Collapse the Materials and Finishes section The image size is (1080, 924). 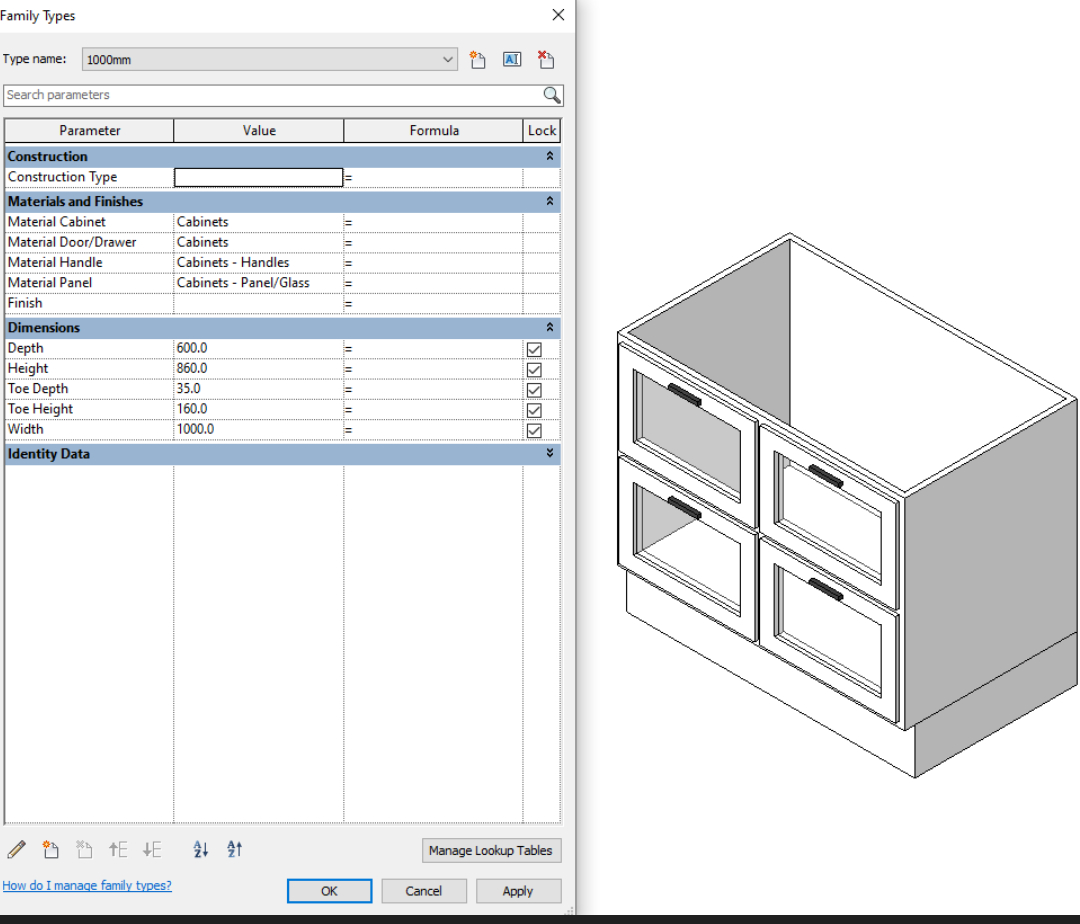point(549,202)
